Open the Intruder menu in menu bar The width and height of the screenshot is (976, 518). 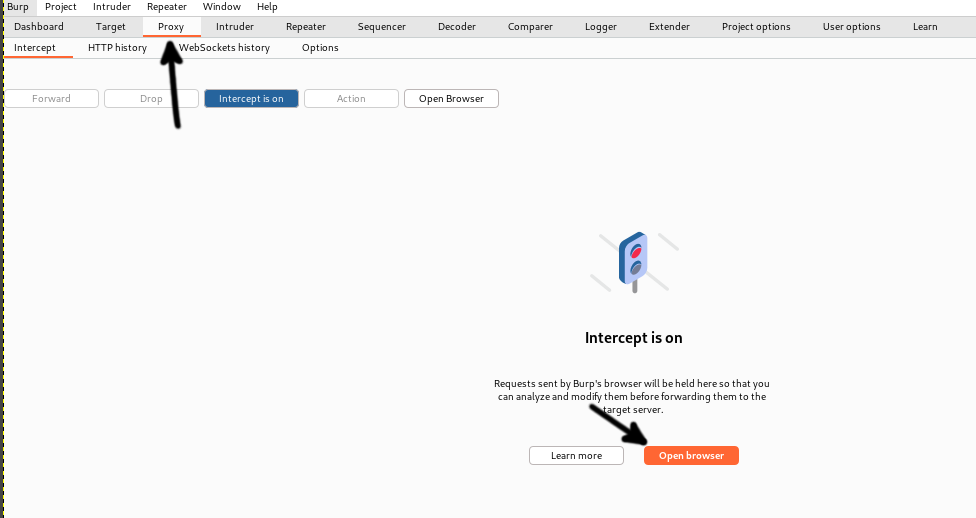click(x=111, y=7)
